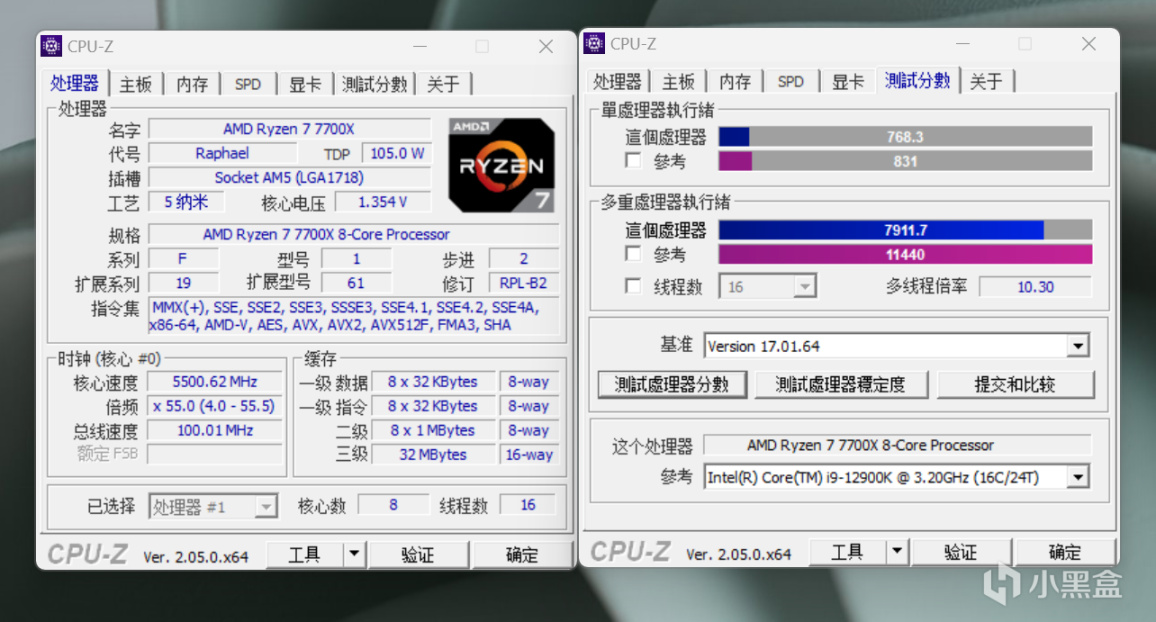Click 确定 button in right window

click(1065, 551)
